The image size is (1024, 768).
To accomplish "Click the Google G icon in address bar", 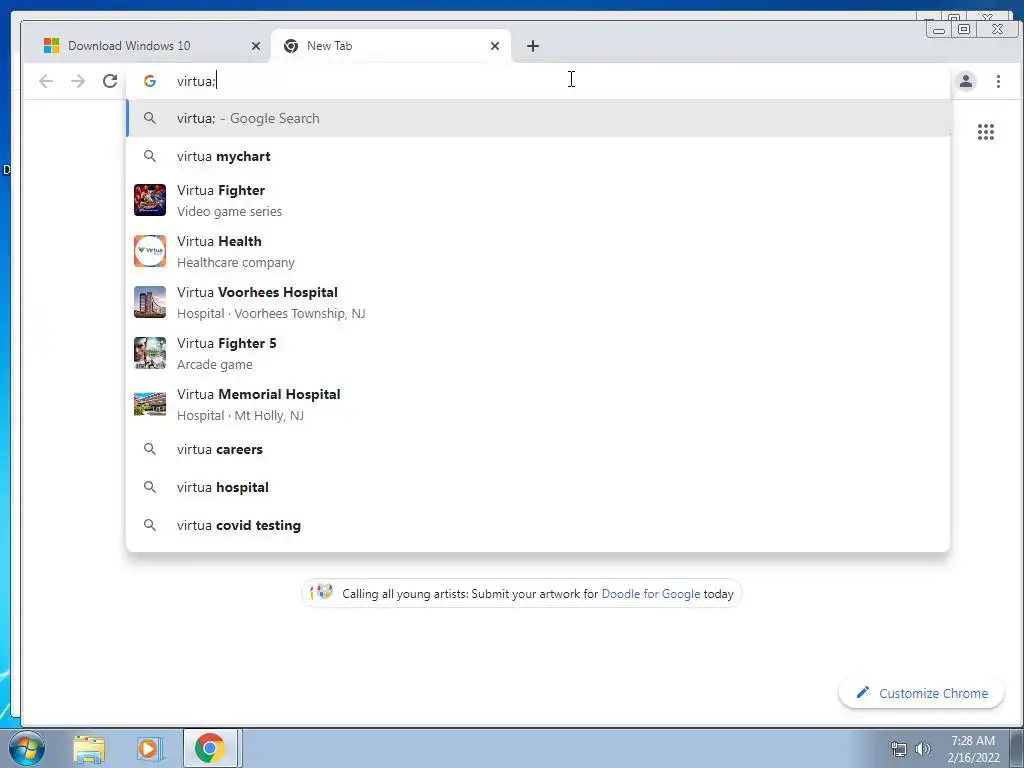I will [150, 81].
